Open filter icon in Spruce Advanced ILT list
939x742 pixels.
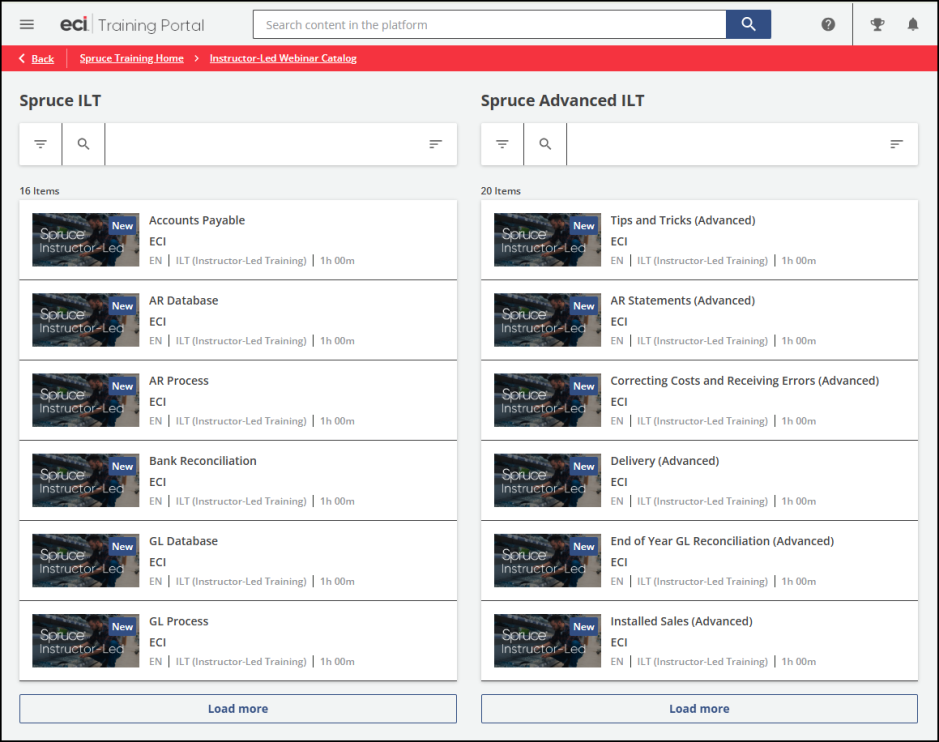click(x=502, y=144)
